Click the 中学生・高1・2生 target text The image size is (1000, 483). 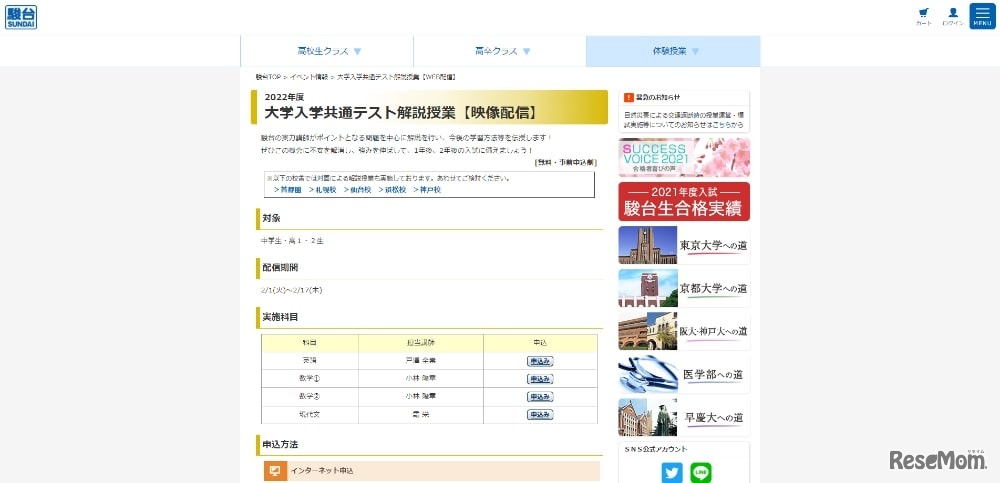pyautogui.click(x=292, y=241)
